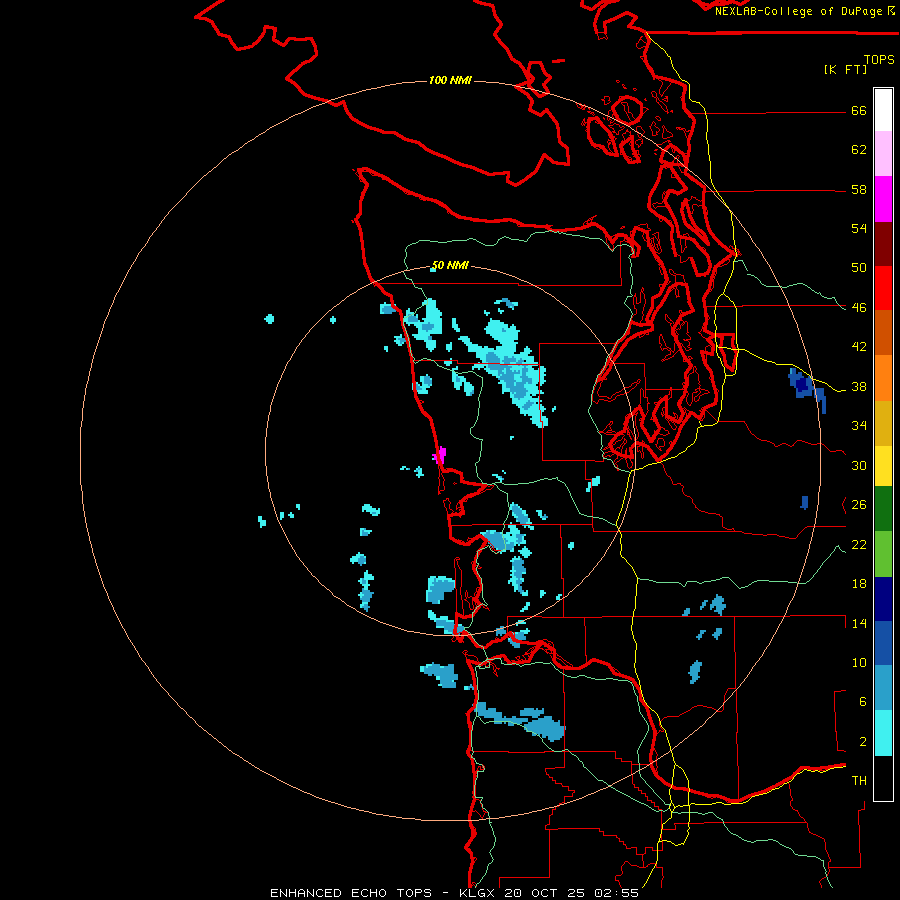Pick the cyan legend swatch

883,733
